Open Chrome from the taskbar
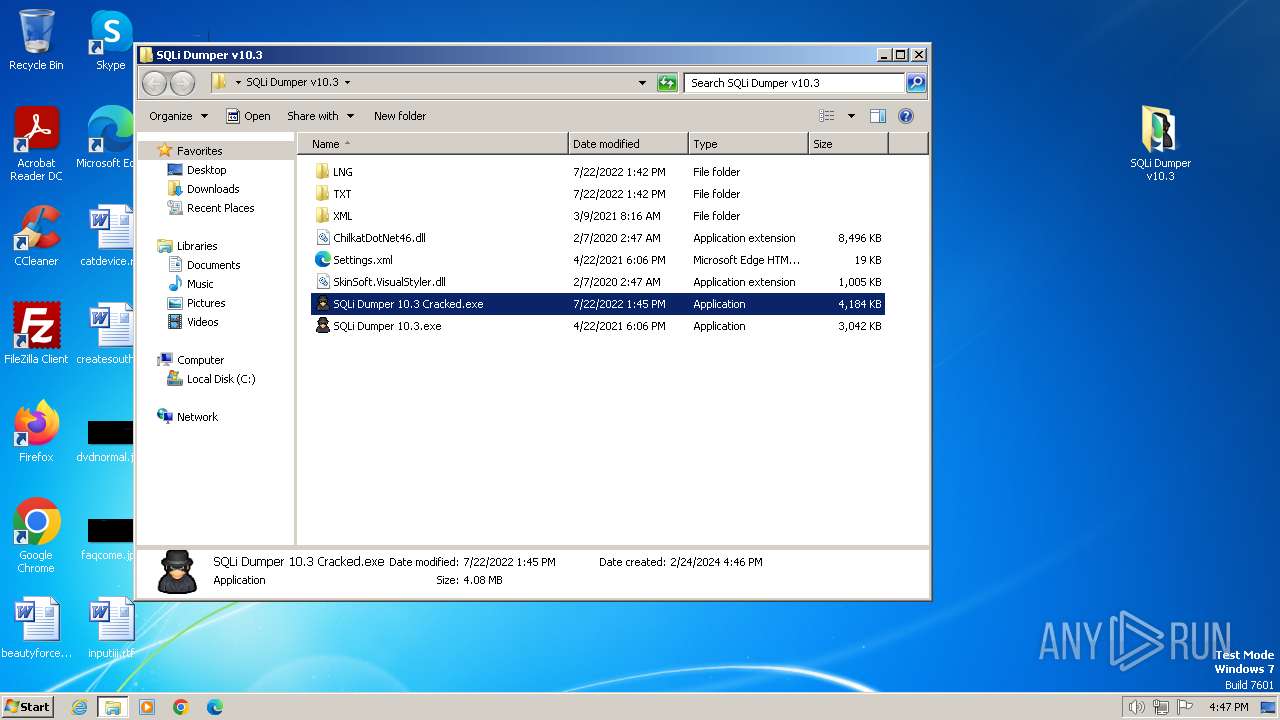Image resolution: width=1280 pixels, height=720 pixels. 181,707
